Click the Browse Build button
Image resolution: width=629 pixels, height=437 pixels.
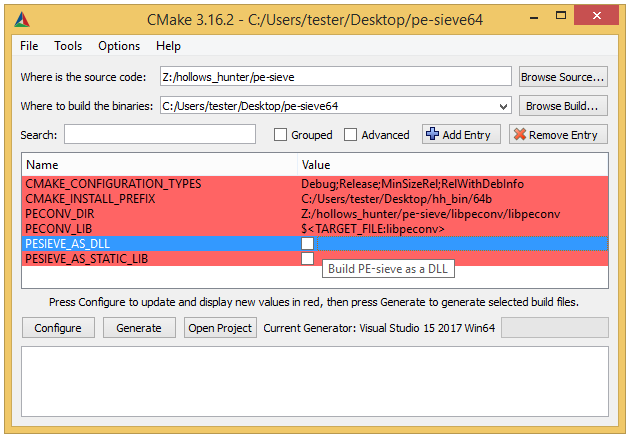coord(563,106)
